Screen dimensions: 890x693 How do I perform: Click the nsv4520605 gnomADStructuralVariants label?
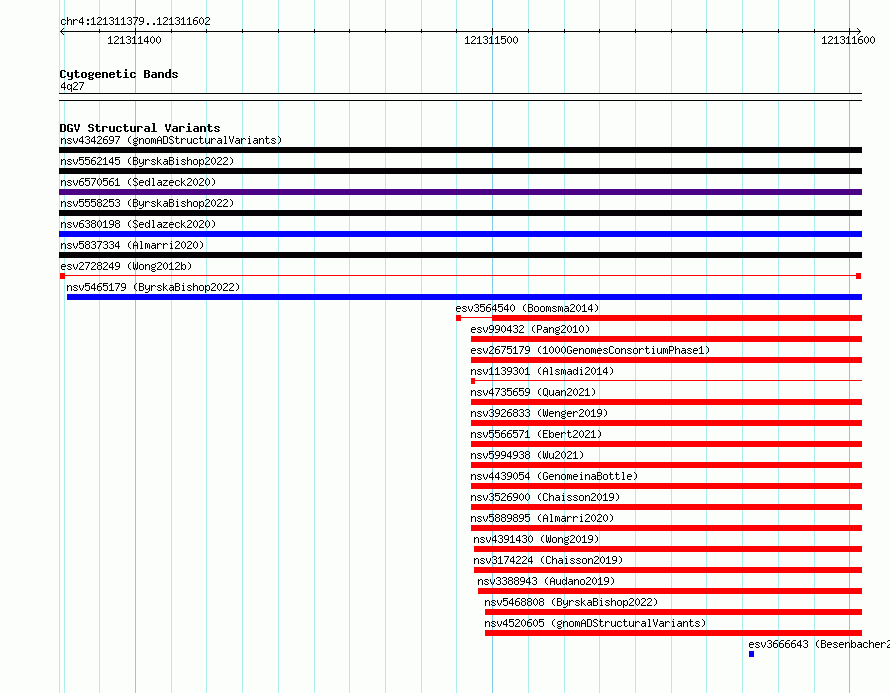pyautogui.click(x=595, y=623)
